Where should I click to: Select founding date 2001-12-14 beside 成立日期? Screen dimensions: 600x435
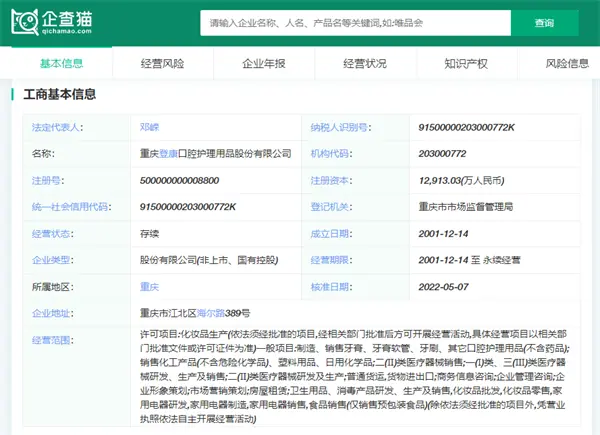coord(443,234)
